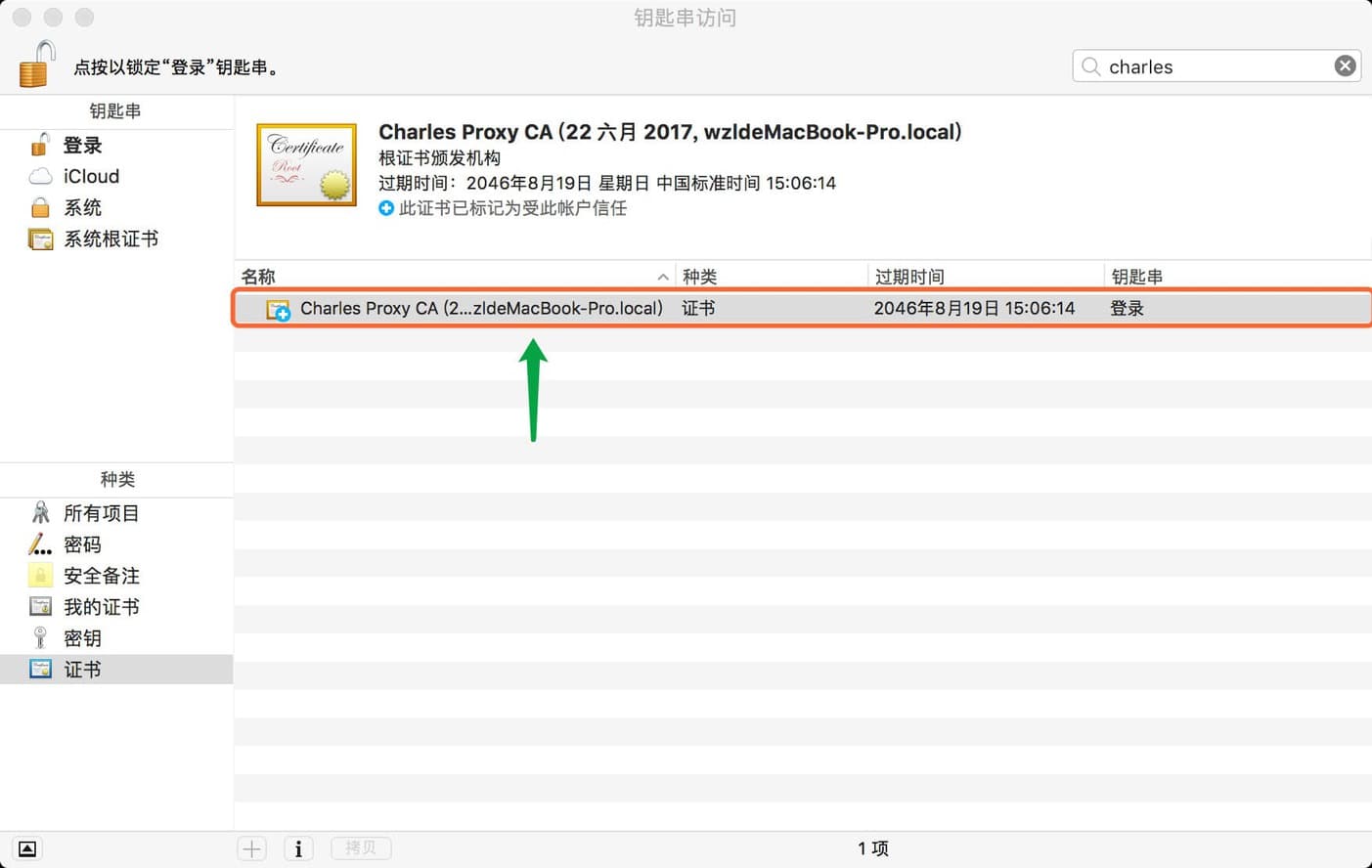Click 登录 keychain cell in Charles row

click(x=1127, y=308)
